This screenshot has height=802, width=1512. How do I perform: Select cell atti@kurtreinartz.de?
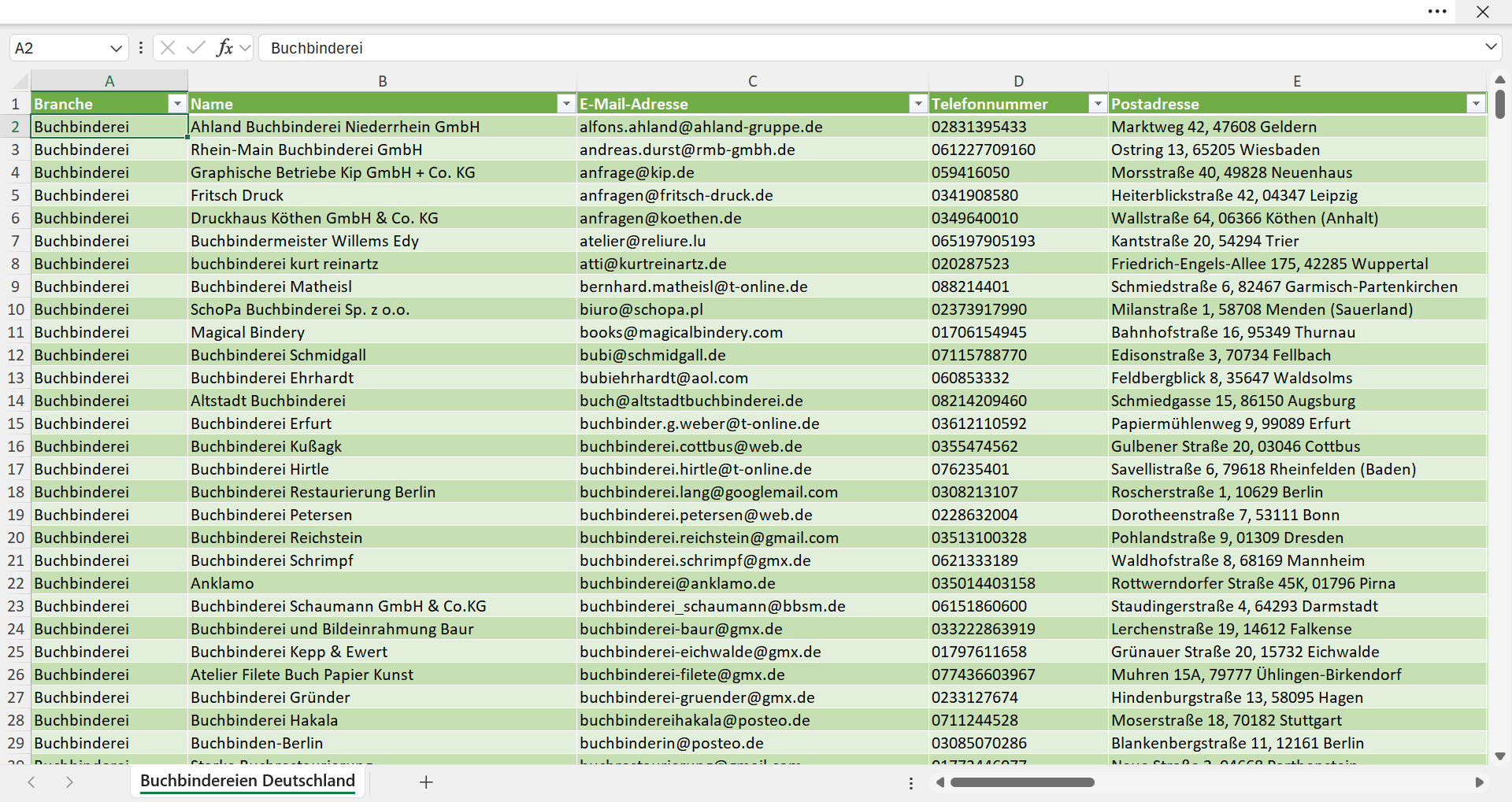coord(753,264)
